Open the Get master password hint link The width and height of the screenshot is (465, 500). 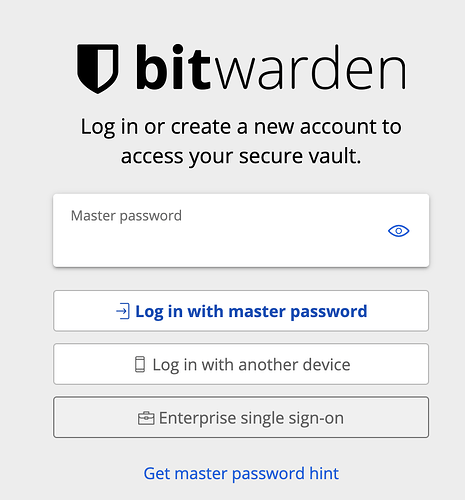(241, 473)
